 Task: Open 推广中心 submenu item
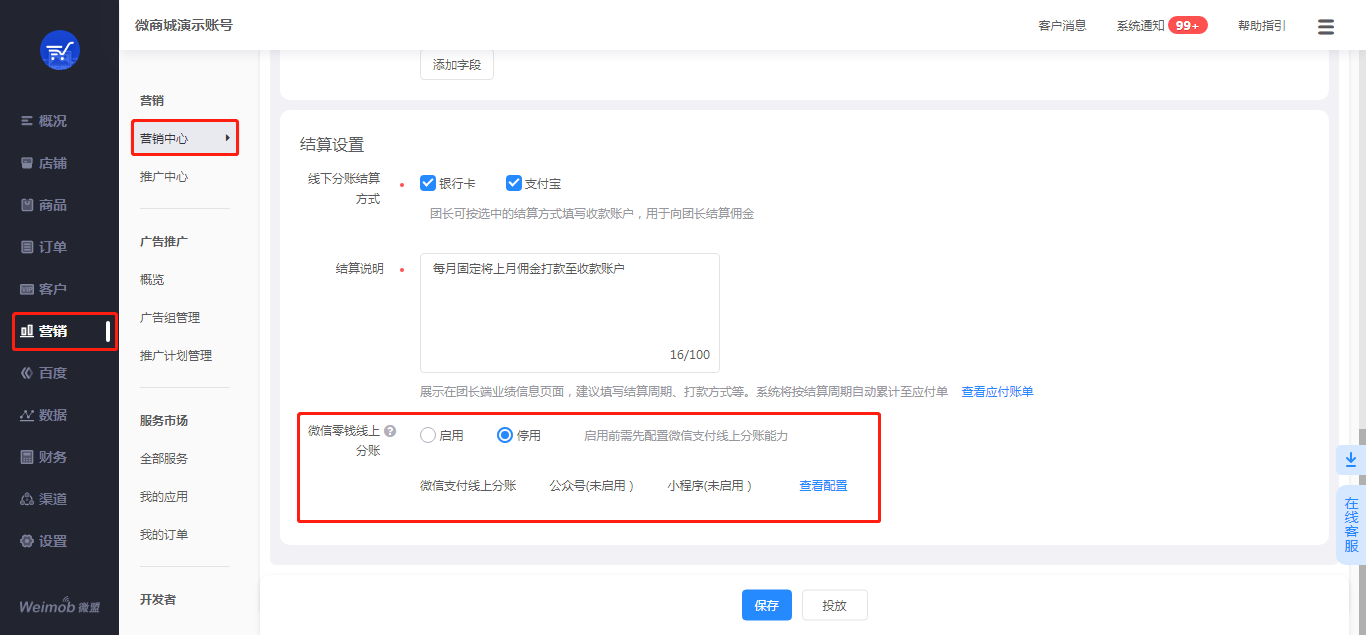(x=164, y=177)
